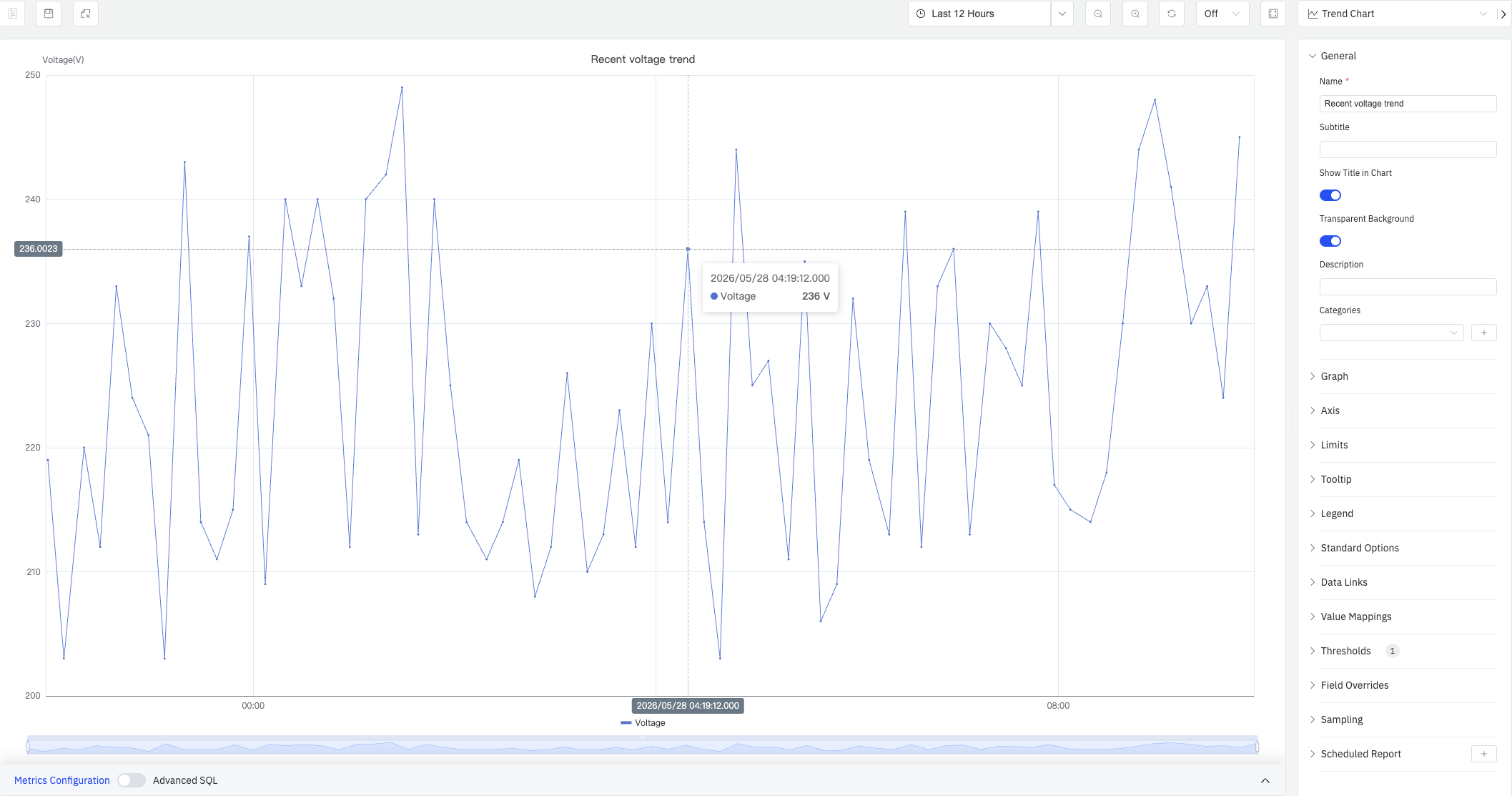Toggle the Voltage legend series
Viewport: 1512px width, 796px height.
point(643,723)
